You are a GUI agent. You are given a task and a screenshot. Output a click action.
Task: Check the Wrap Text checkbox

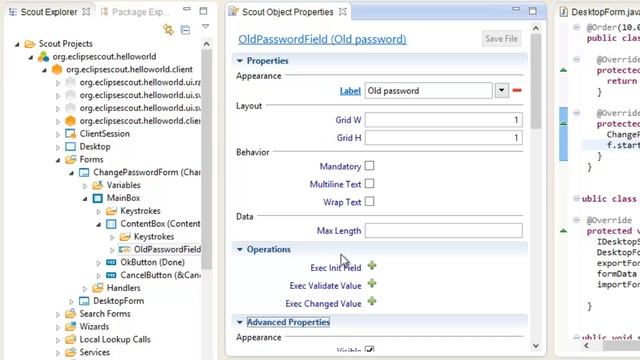(x=369, y=202)
